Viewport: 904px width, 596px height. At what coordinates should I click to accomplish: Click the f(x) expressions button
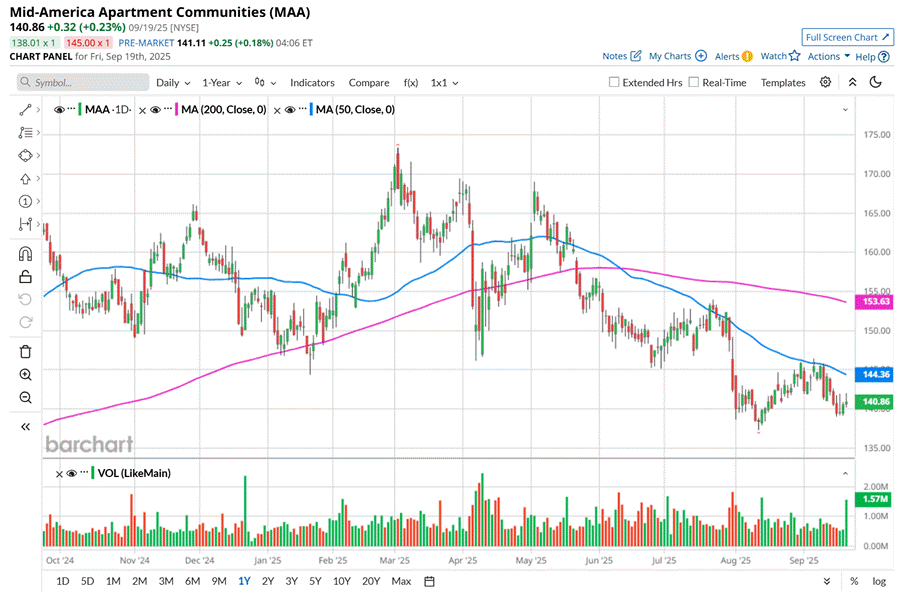pyautogui.click(x=410, y=82)
